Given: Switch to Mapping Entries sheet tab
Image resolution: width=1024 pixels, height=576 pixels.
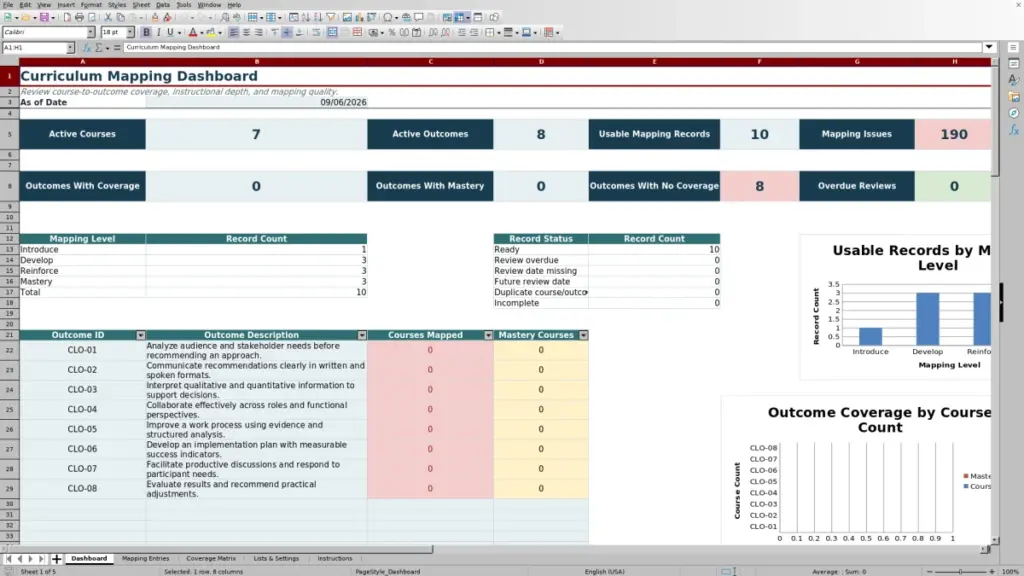Looking at the screenshot, I should coord(146,559).
